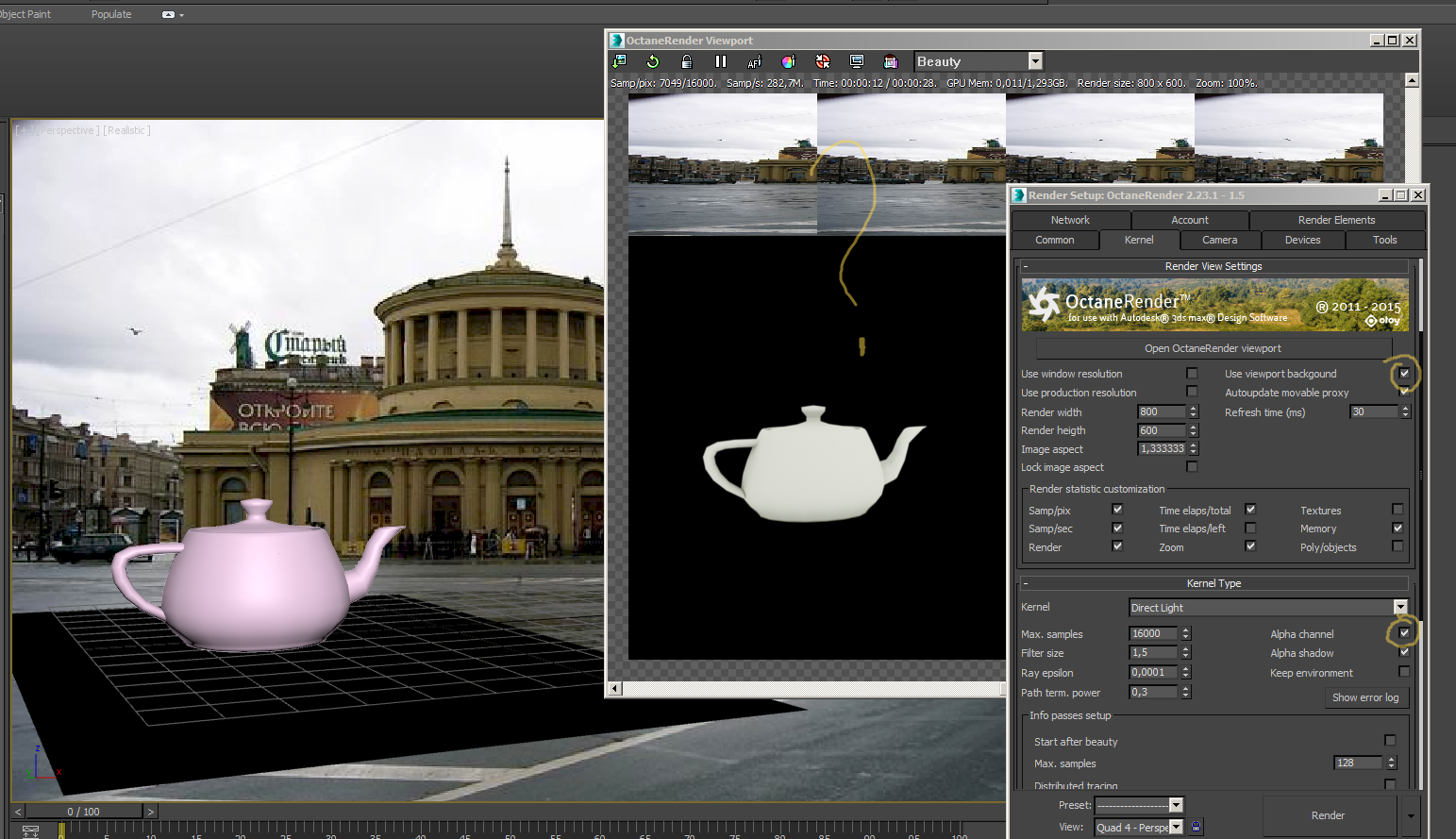Click the timeline key mode icon

pyautogui.click(x=30, y=831)
